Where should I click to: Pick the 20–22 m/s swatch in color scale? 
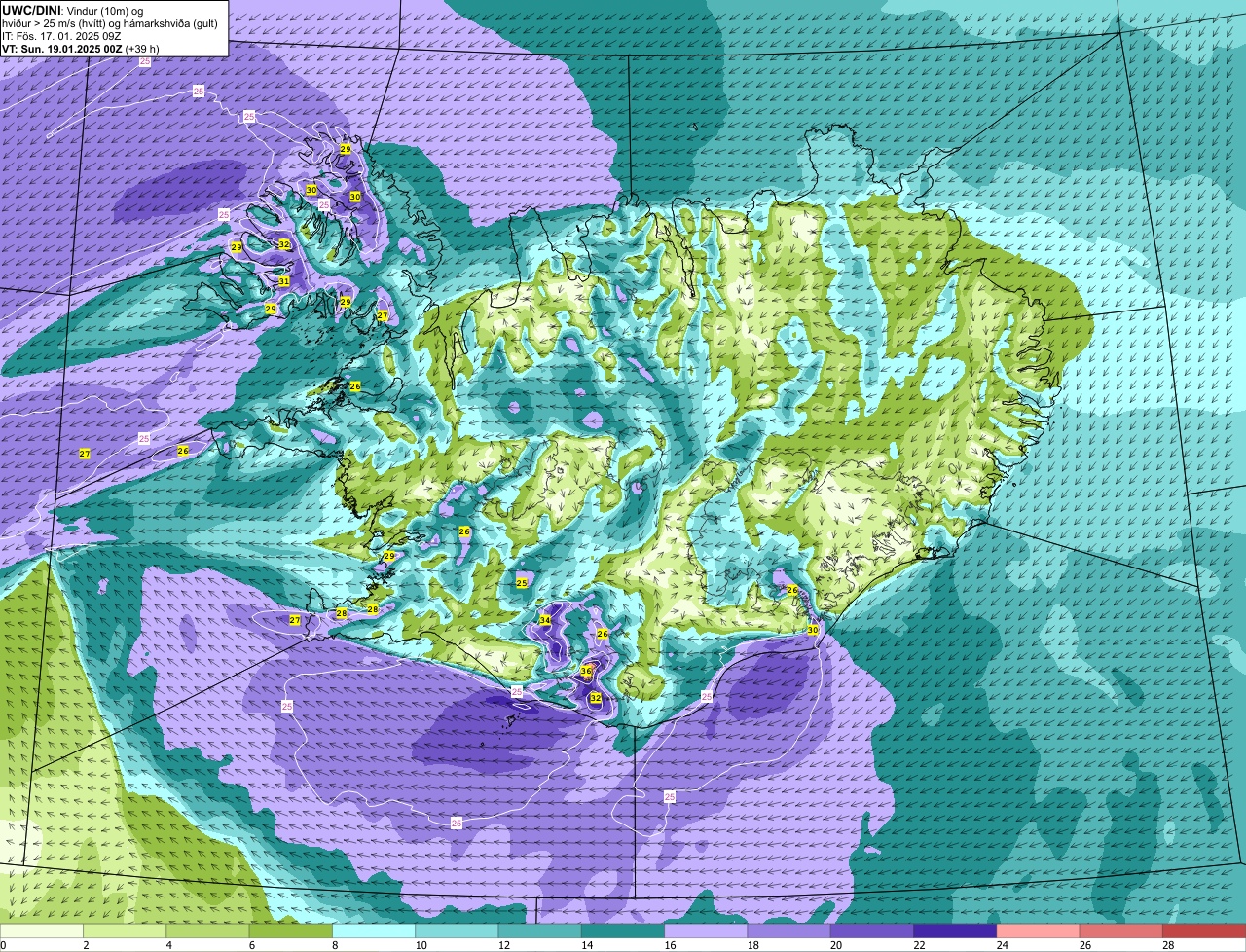[x=872, y=931]
